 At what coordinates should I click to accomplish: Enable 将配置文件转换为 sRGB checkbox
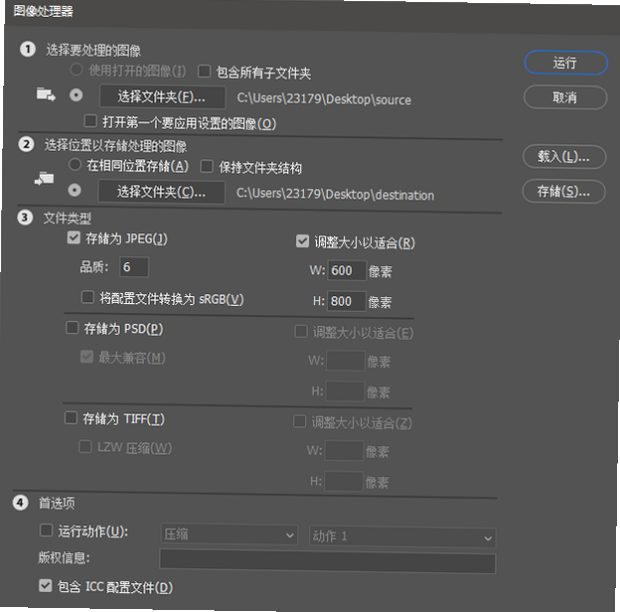pos(87,297)
